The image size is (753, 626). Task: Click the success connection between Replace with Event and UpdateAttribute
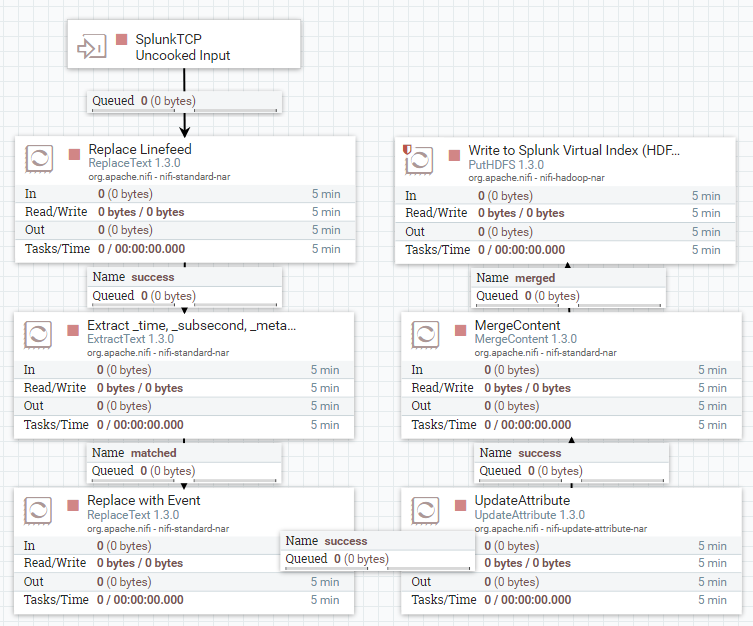[377, 551]
